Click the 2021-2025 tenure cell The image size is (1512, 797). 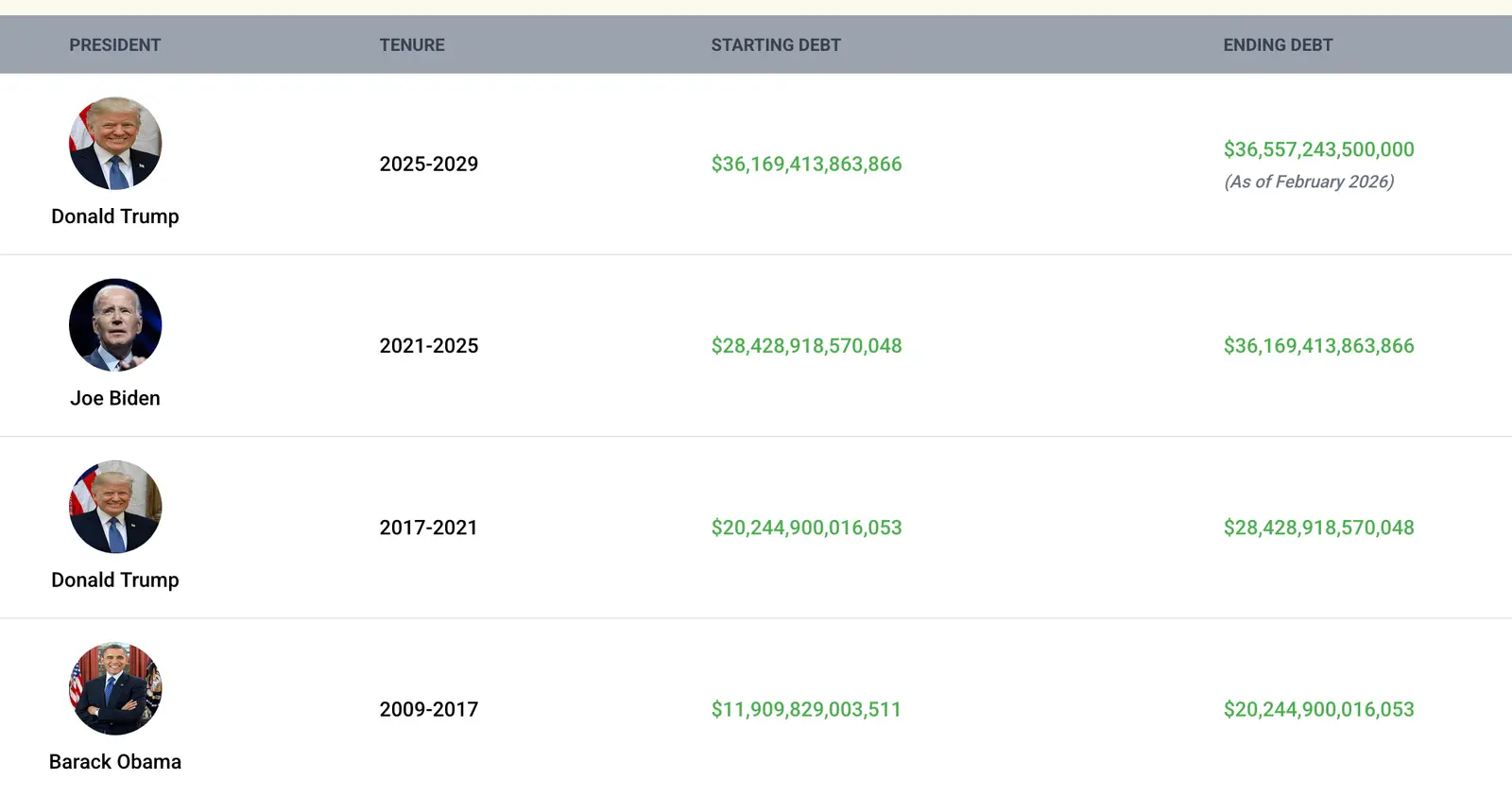coord(429,346)
